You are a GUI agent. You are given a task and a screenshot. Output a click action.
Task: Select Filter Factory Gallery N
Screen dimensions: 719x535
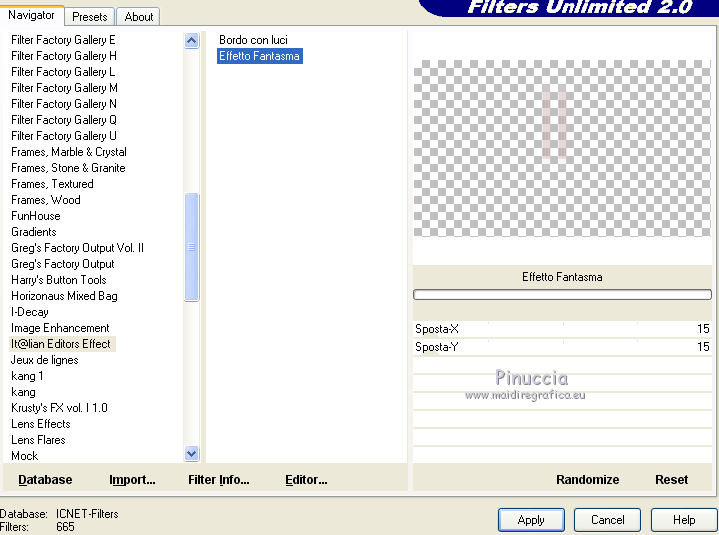[x=64, y=104]
